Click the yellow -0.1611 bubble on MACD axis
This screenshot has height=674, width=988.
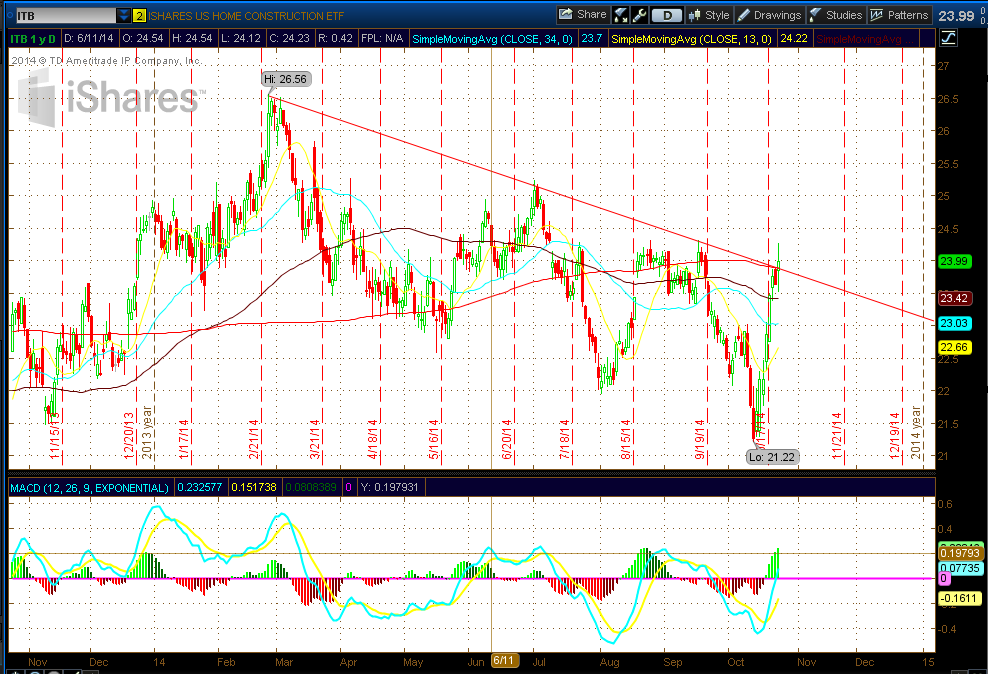960,598
